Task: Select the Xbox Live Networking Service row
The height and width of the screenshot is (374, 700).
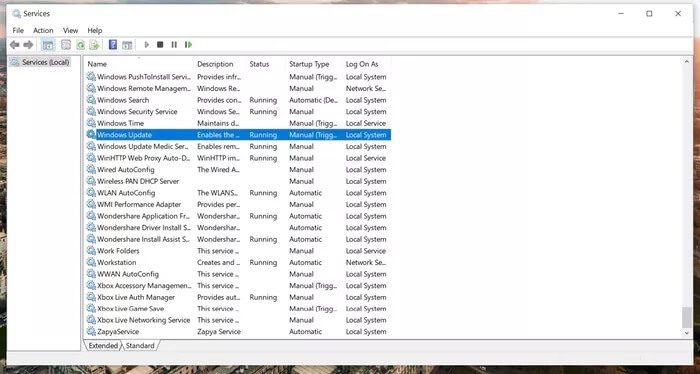Action: coord(238,320)
